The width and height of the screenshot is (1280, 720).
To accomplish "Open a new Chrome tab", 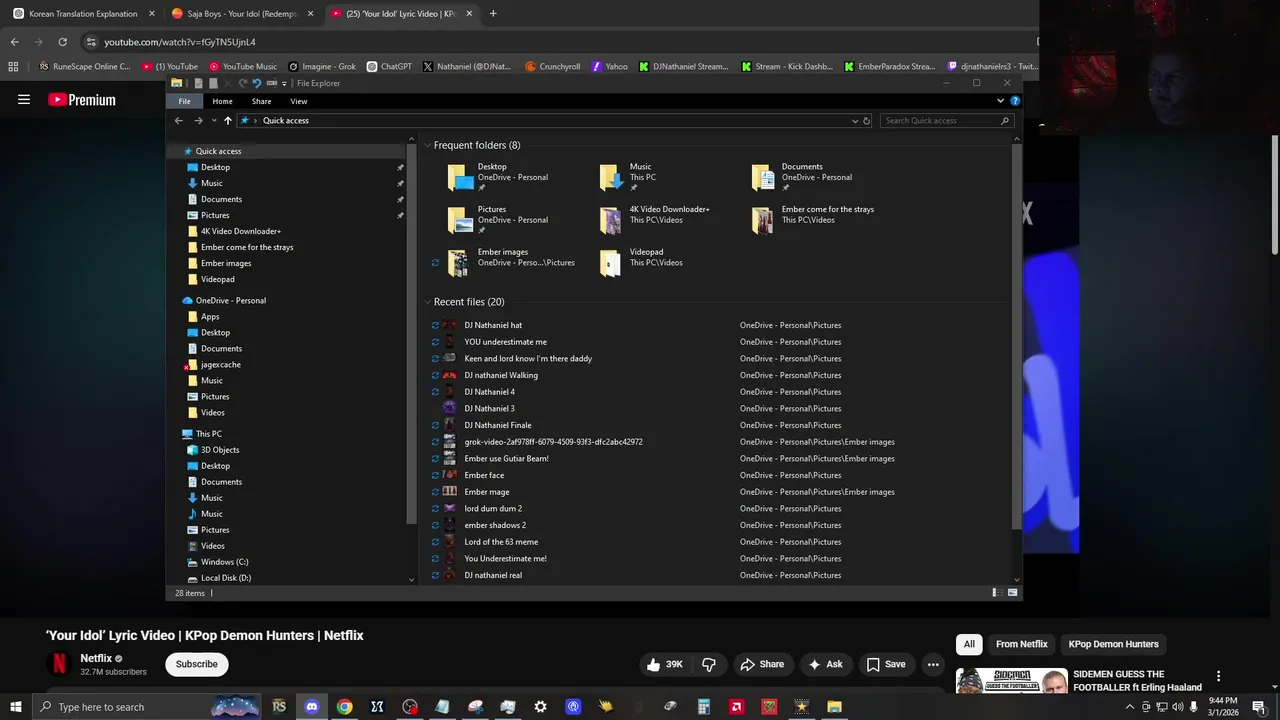I will (493, 14).
